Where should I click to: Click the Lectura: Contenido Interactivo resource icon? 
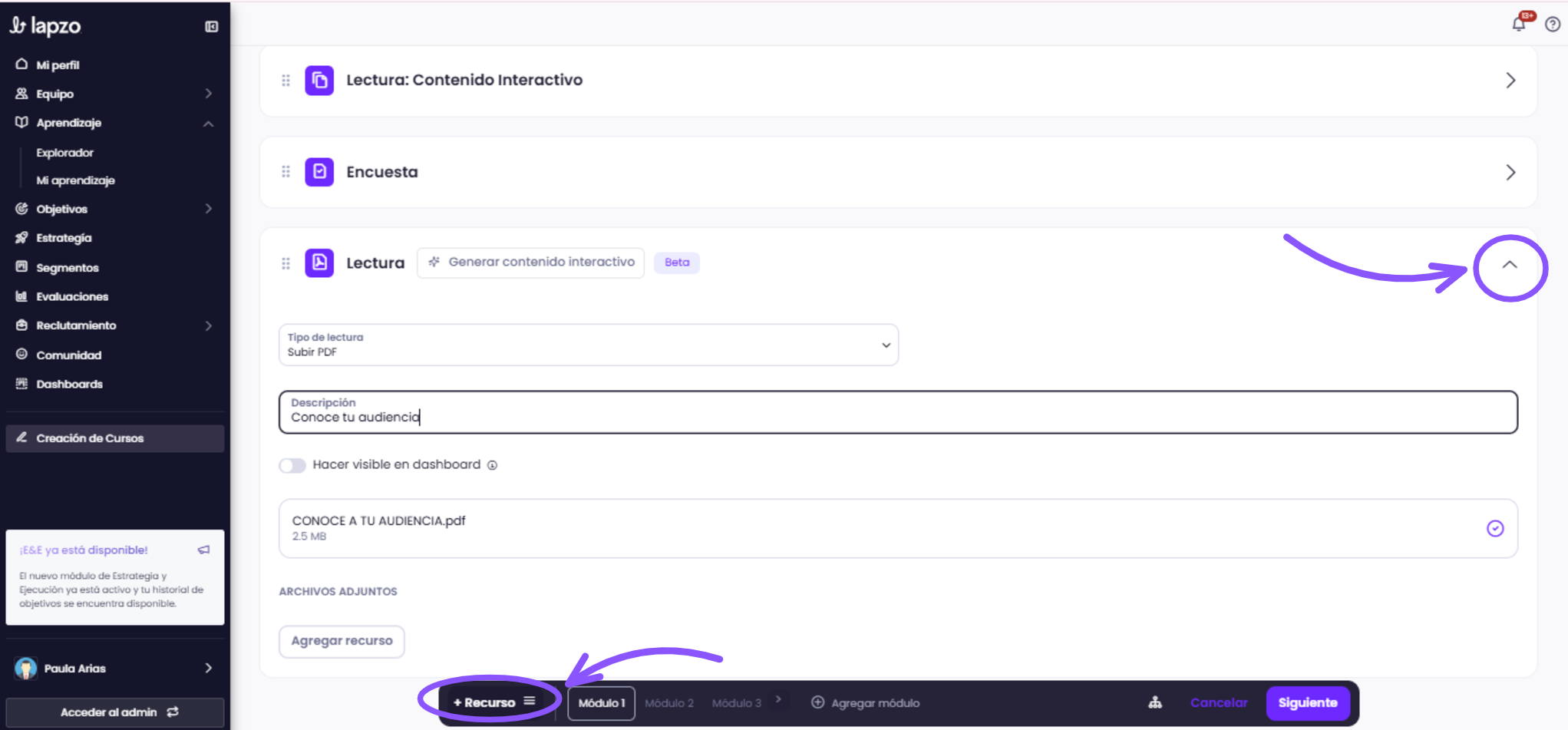(x=319, y=81)
